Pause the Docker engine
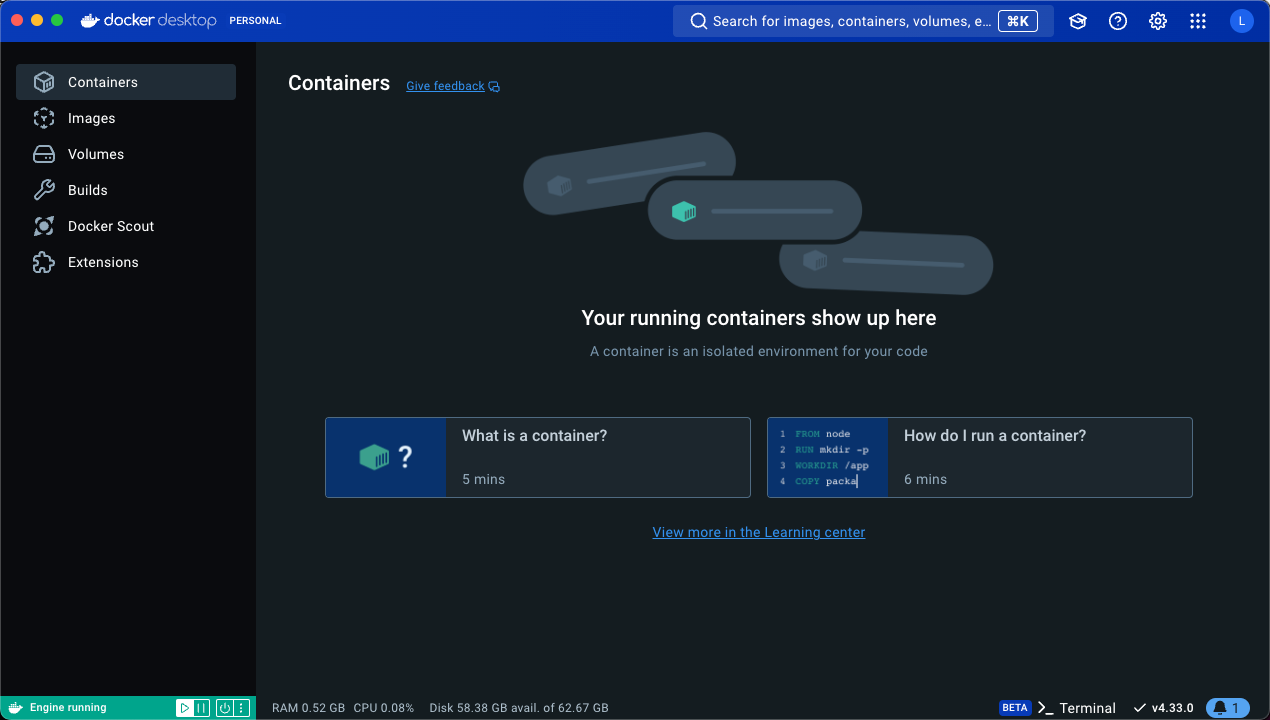This screenshot has height=720, width=1270. 201,708
